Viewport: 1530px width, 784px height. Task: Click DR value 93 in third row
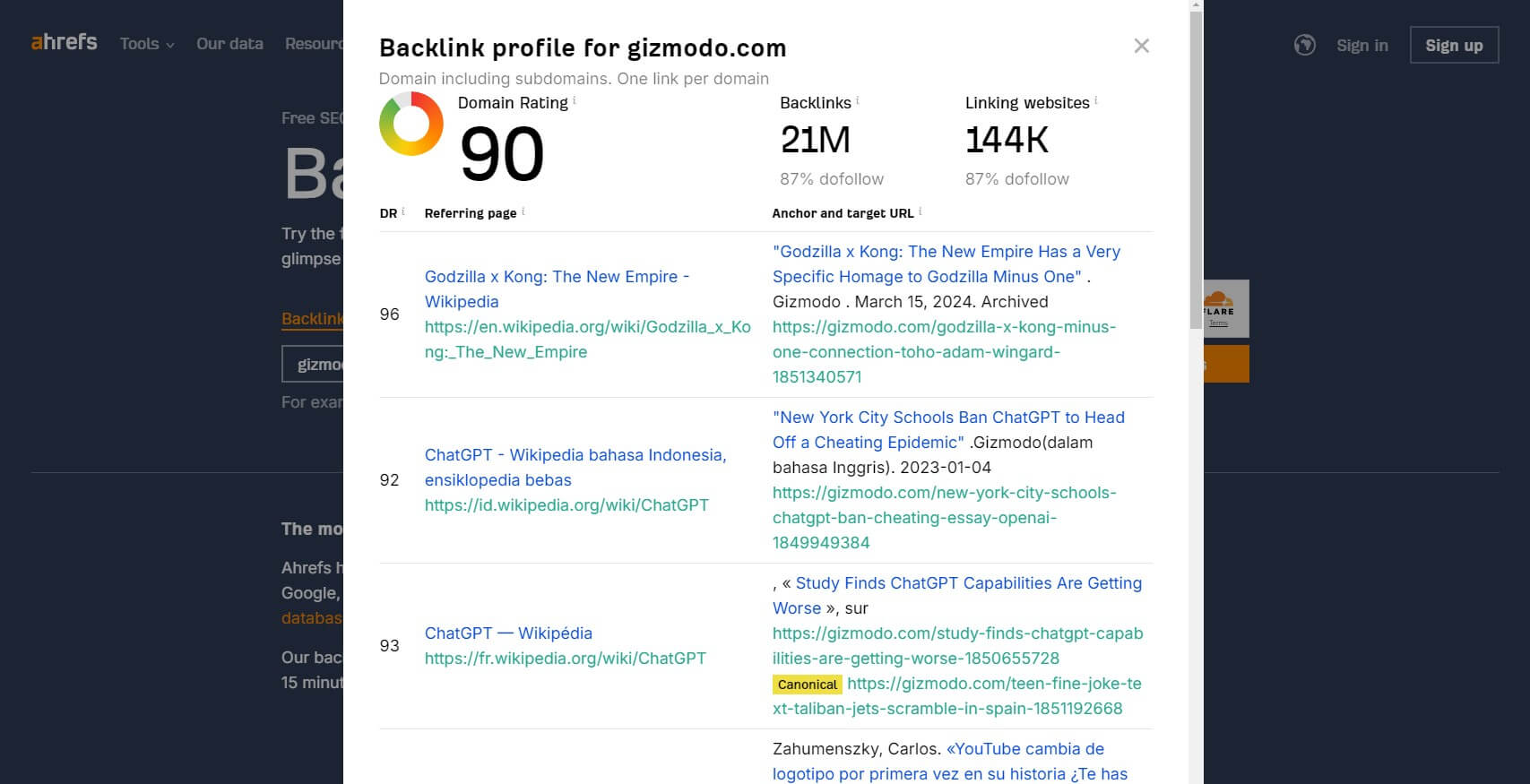point(389,646)
